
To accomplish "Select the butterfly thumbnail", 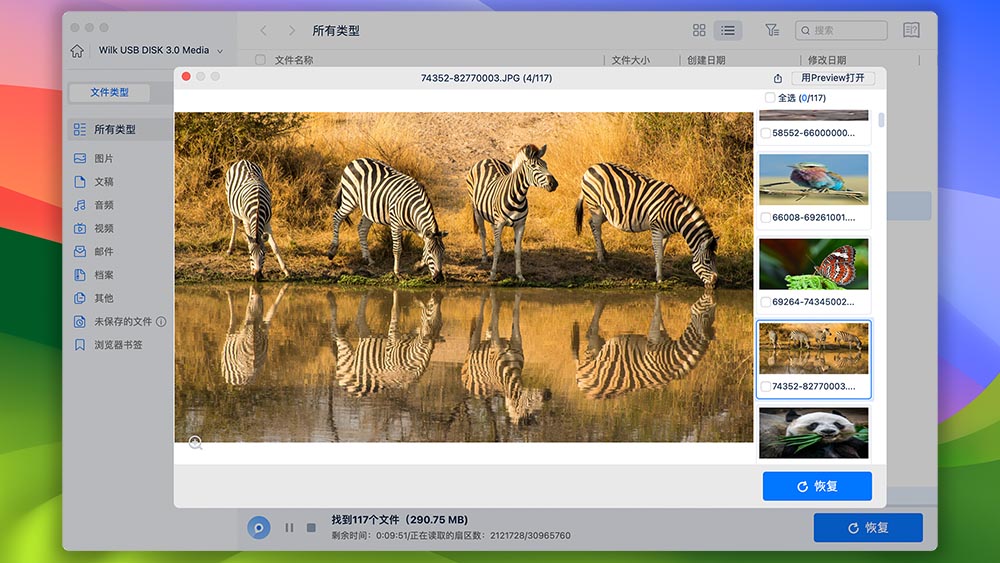I will [x=814, y=264].
